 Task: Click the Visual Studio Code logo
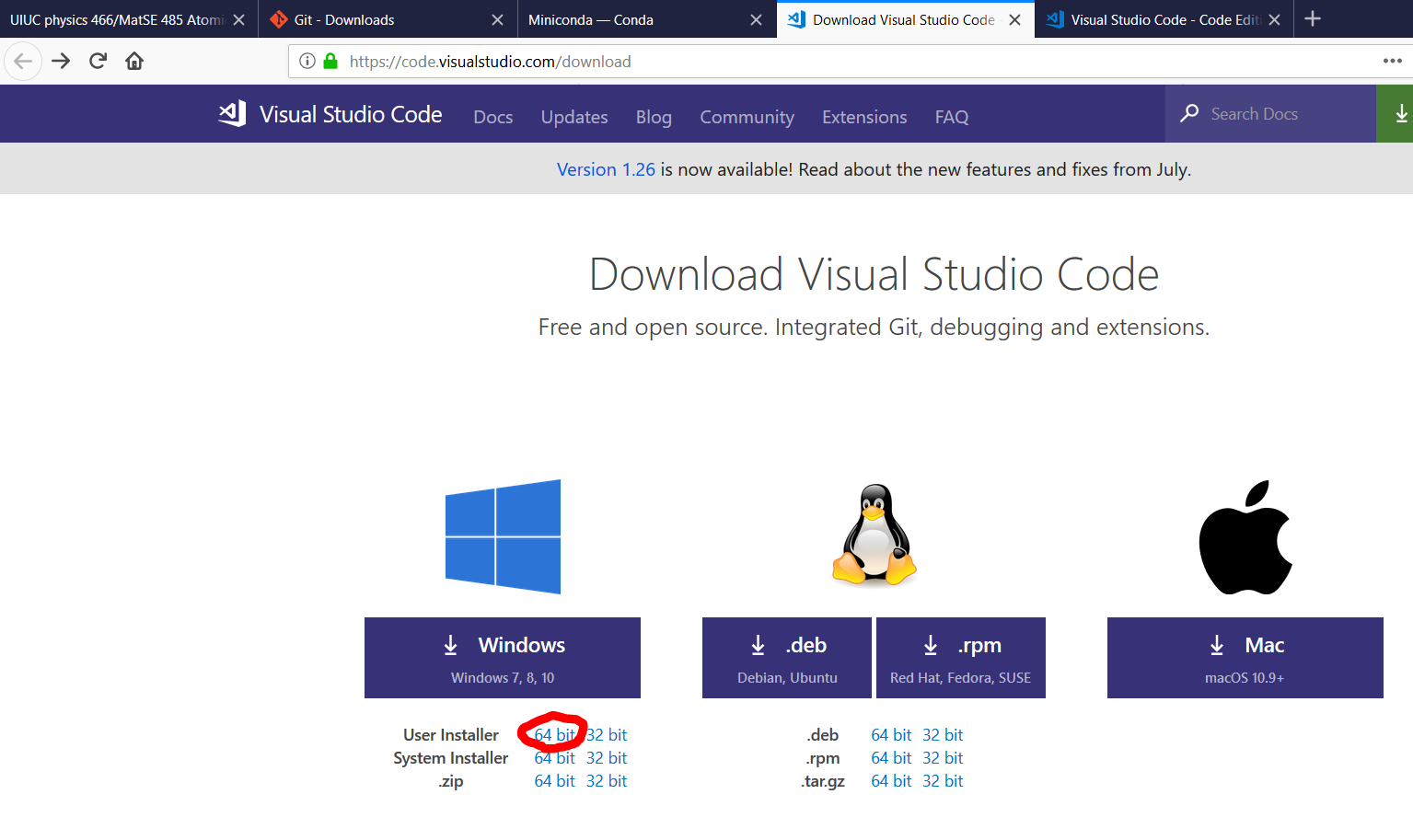[x=330, y=114]
